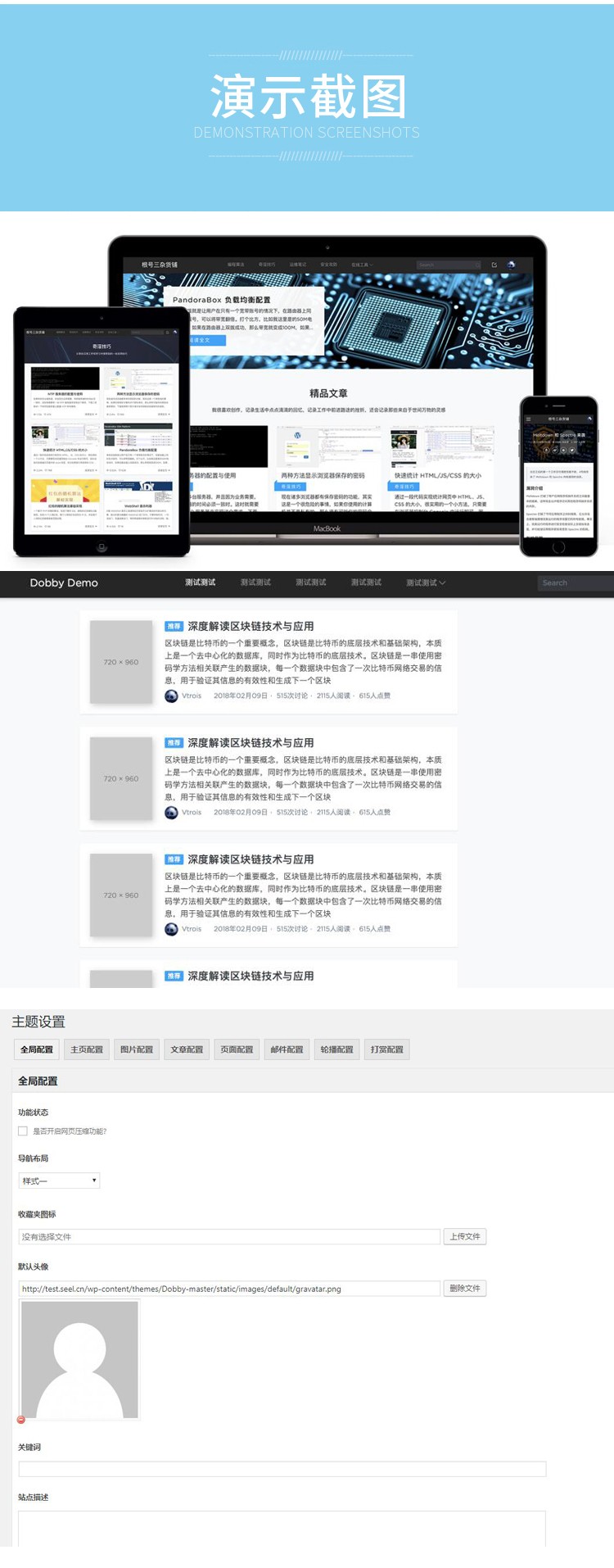614x1568 pixels.
Task: Click the 关键词 input field
Action: [282, 1469]
